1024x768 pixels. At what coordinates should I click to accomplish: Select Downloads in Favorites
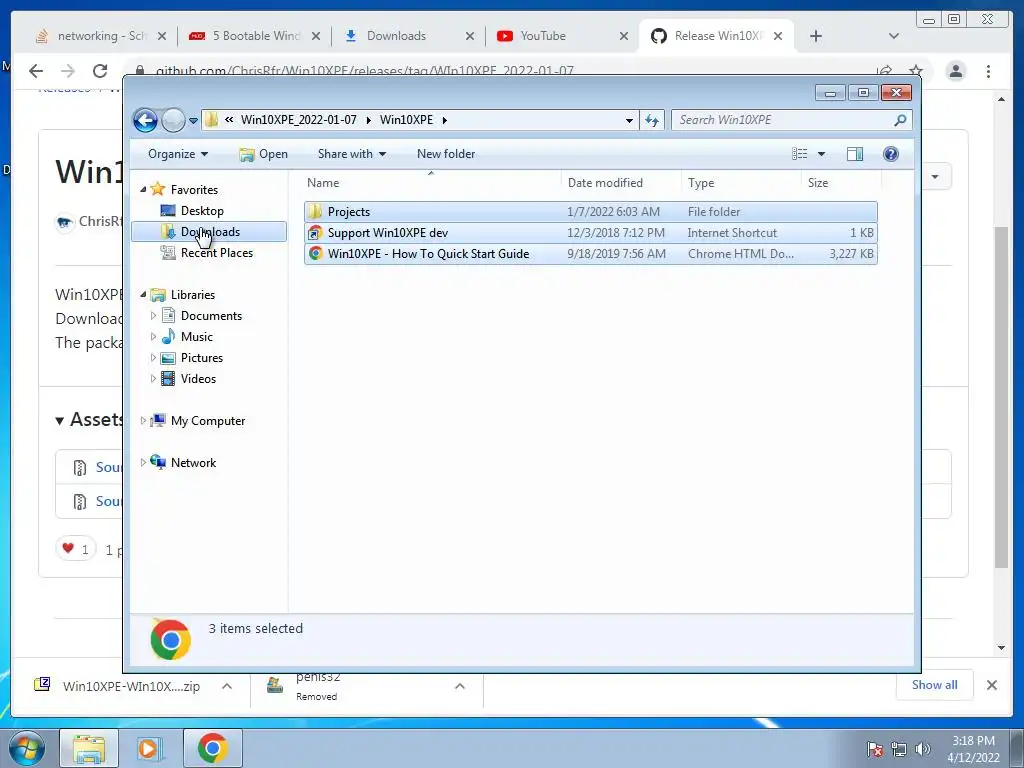pyautogui.click(x=209, y=232)
